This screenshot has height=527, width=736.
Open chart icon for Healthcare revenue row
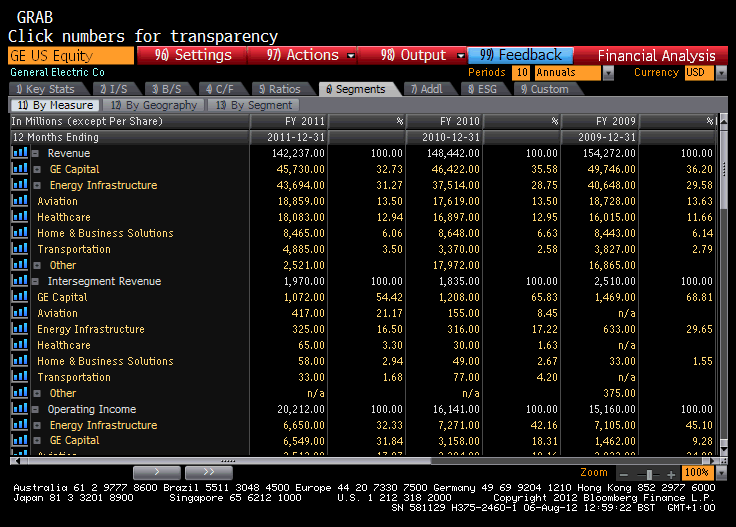pos(20,216)
